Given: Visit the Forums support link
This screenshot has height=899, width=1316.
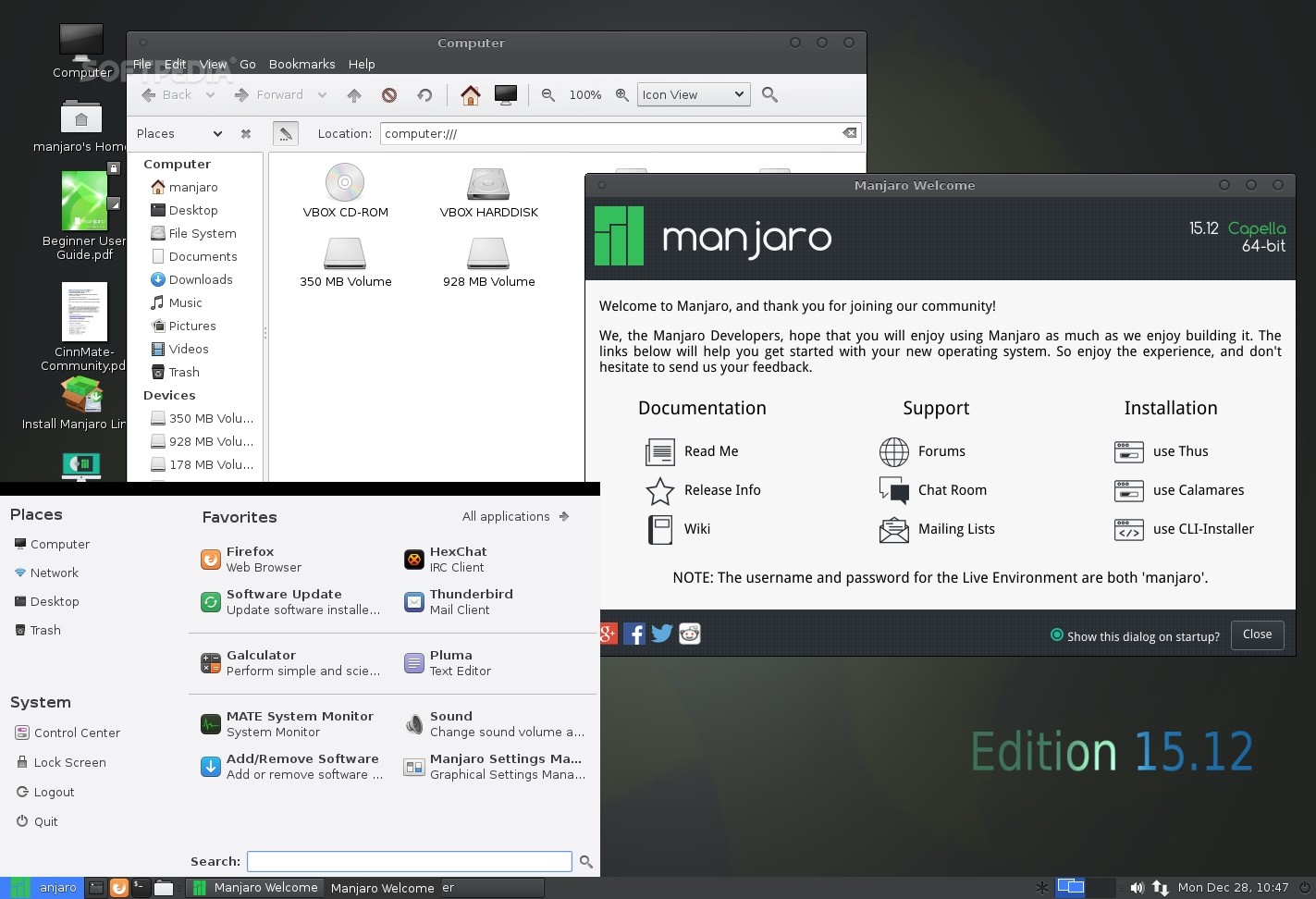Looking at the screenshot, I should (923, 451).
